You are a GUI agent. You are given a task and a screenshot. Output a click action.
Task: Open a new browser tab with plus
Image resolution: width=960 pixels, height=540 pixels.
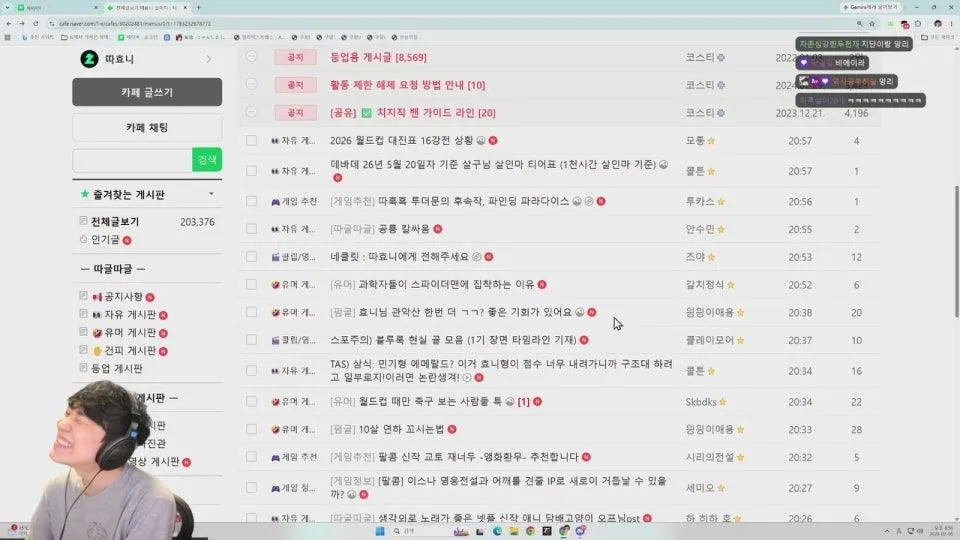pos(198,7)
